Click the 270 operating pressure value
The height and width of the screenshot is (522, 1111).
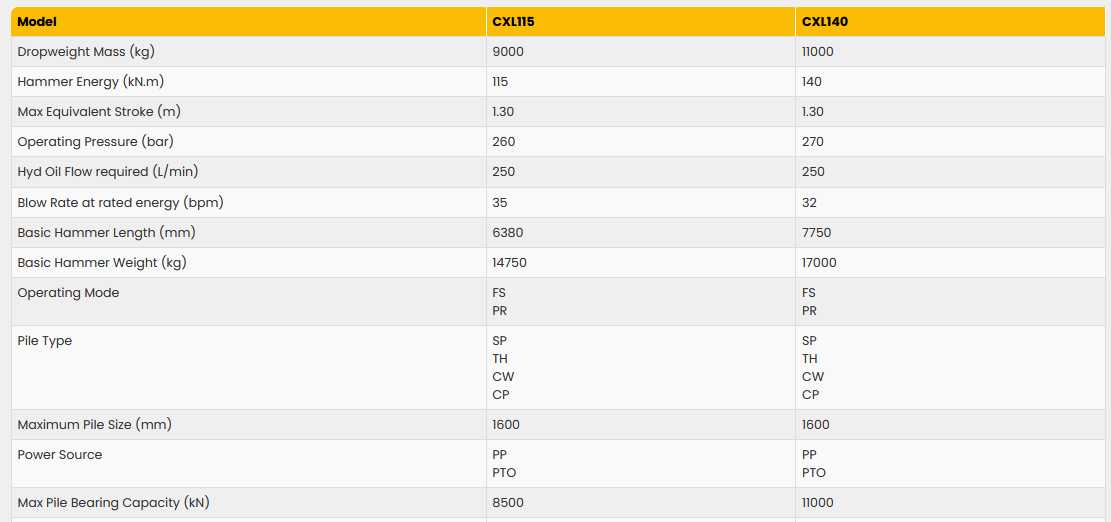(813, 141)
